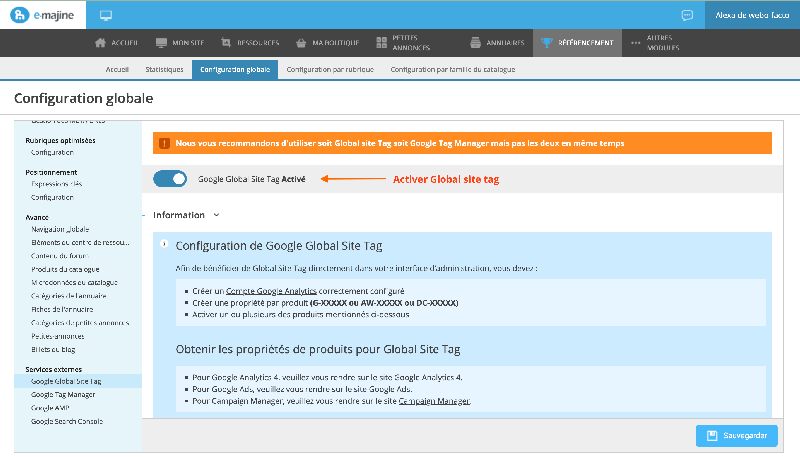The image size is (800, 457).
Task: Open Ma Boutique menu
Action: tap(328, 43)
